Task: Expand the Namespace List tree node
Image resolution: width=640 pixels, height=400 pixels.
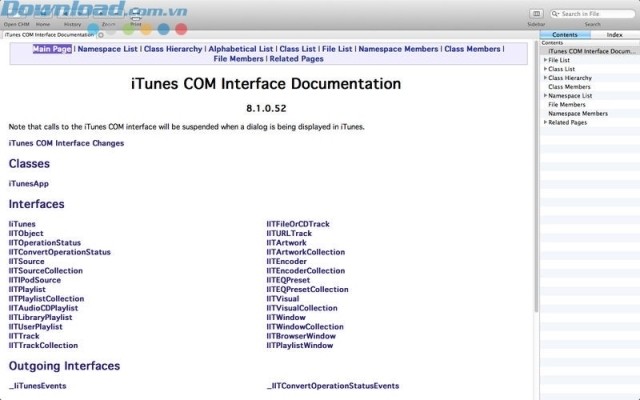Action: click(545, 96)
